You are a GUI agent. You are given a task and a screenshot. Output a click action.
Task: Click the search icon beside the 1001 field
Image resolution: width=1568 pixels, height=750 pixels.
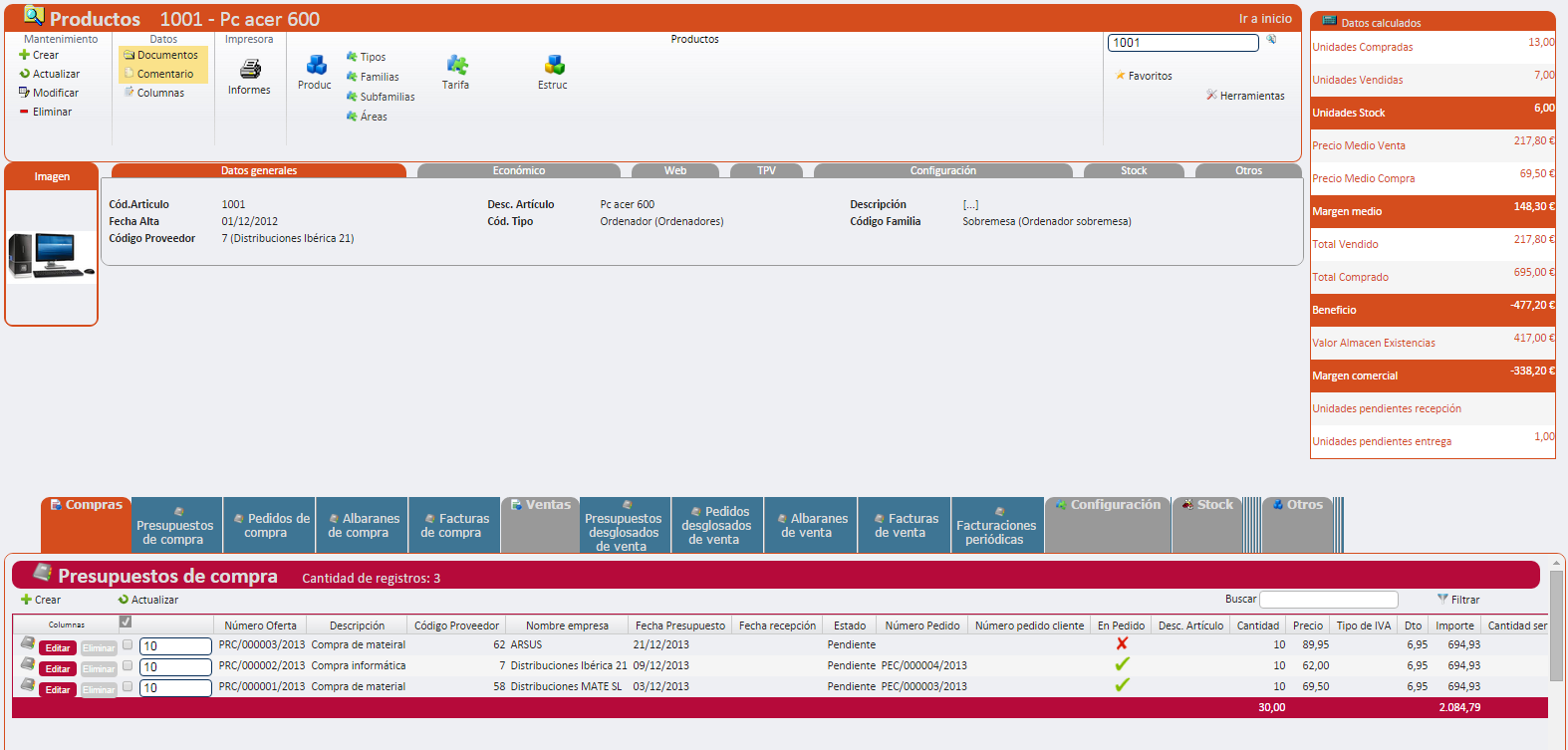pyautogui.click(x=1271, y=40)
